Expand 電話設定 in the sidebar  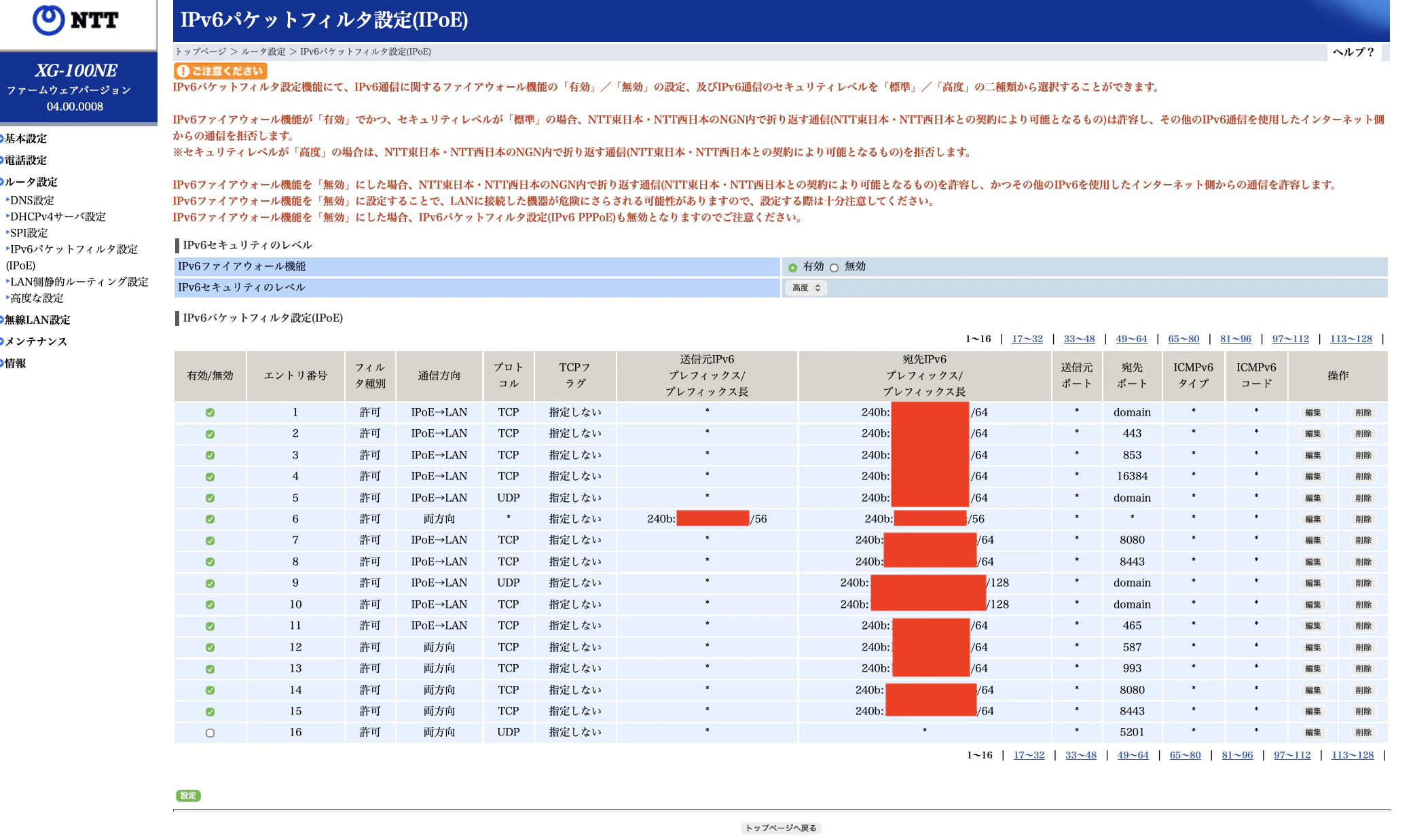[x=26, y=160]
